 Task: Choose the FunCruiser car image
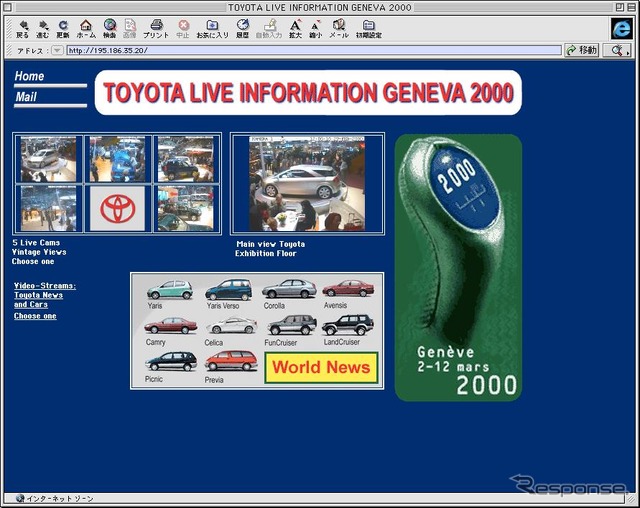click(x=292, y=325)
